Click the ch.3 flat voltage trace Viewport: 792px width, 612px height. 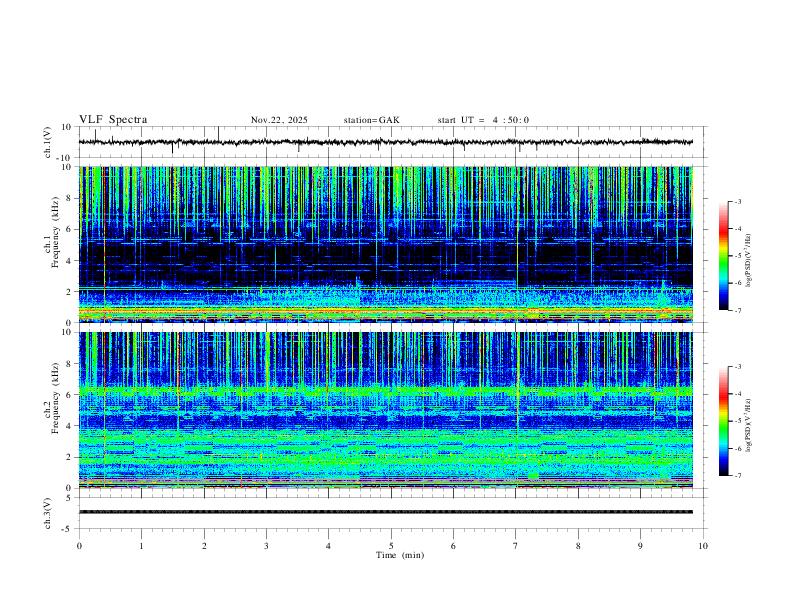[x=386, y=512]
